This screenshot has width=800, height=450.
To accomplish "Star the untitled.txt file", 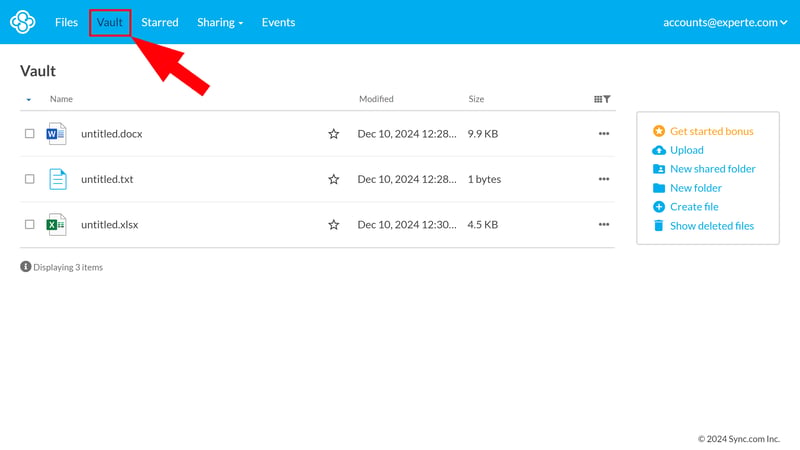I will point(334,180).
